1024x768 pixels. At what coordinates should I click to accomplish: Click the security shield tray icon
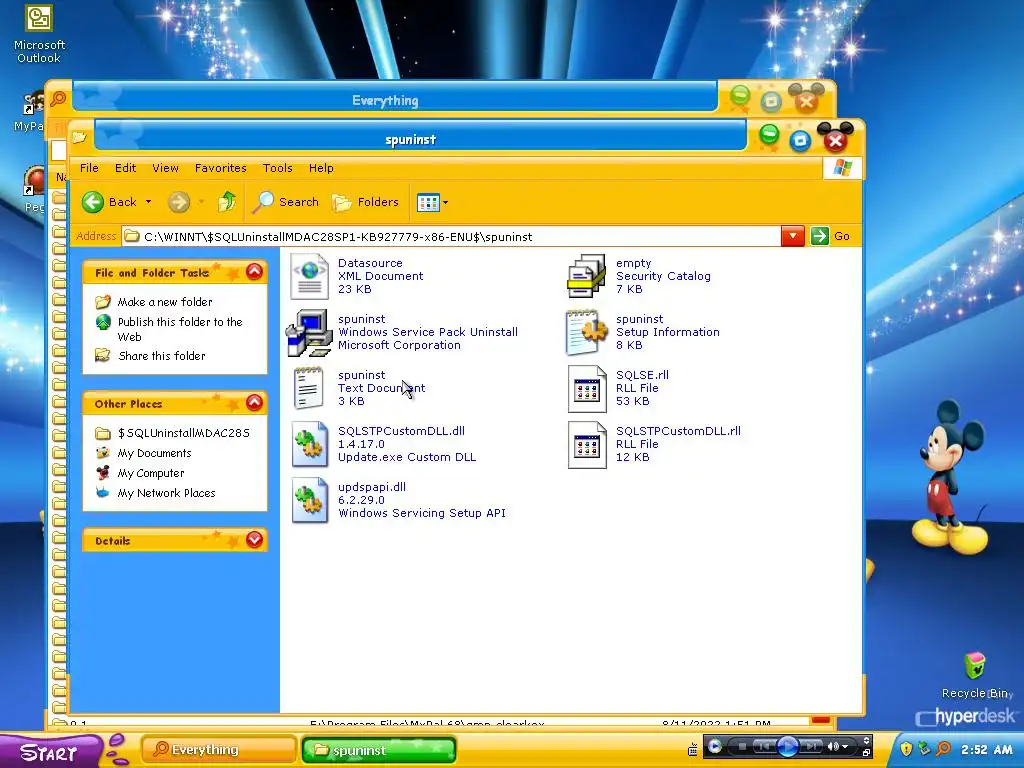click(906, 748)
